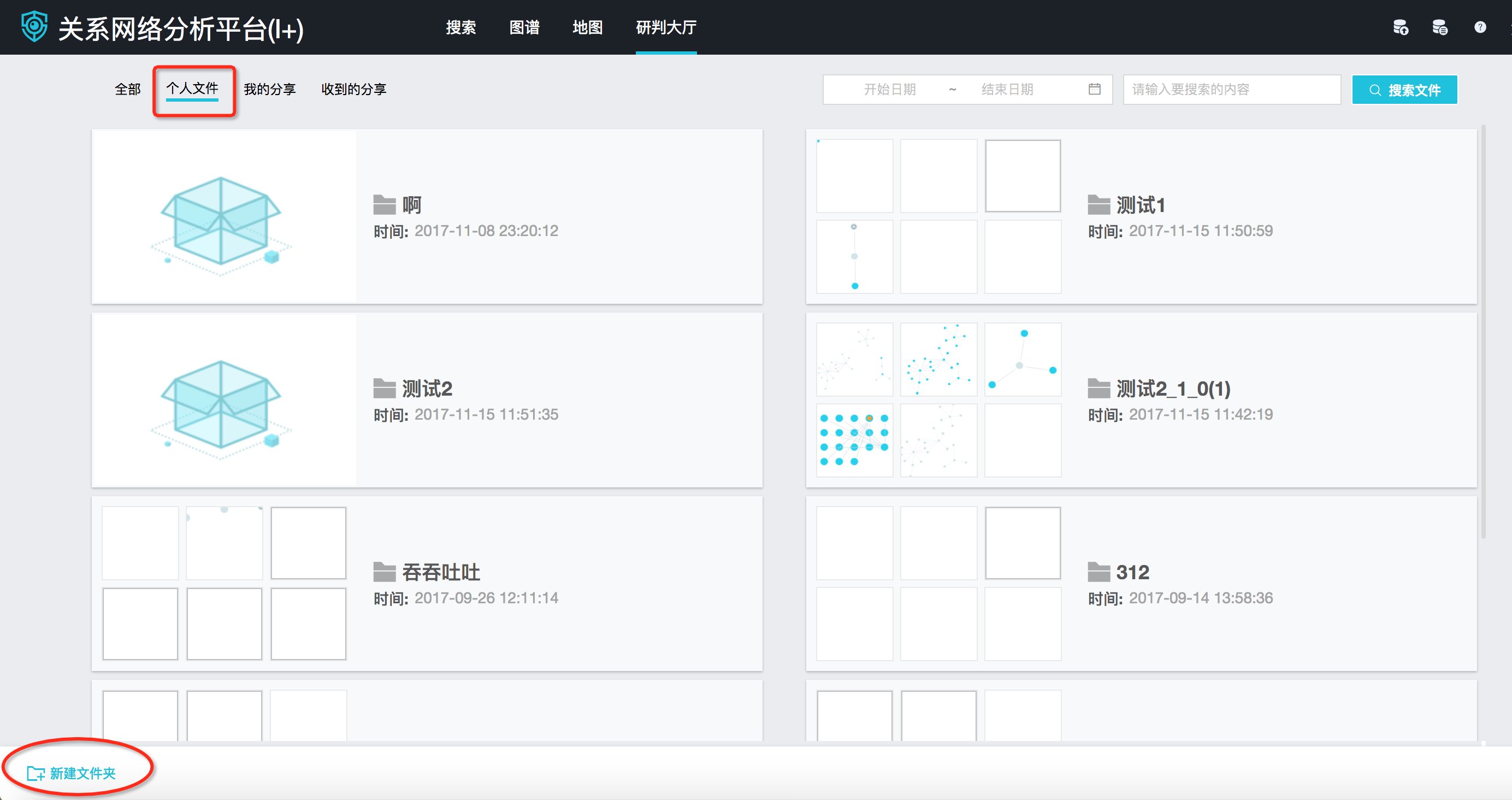Click the calendar icon in date range
Viewport: 1512px width, 800px height.
tap(1095, 89)
